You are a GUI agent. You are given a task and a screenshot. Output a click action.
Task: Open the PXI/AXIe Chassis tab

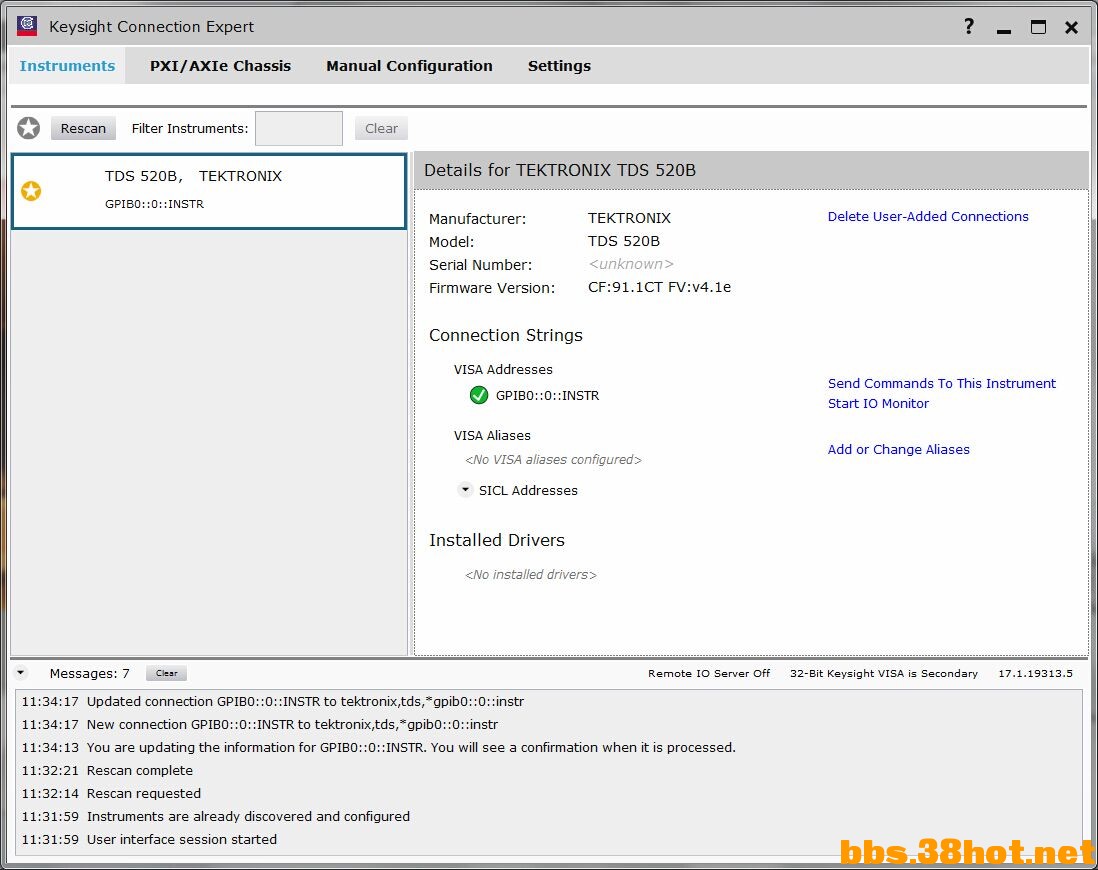click(221, 66)
